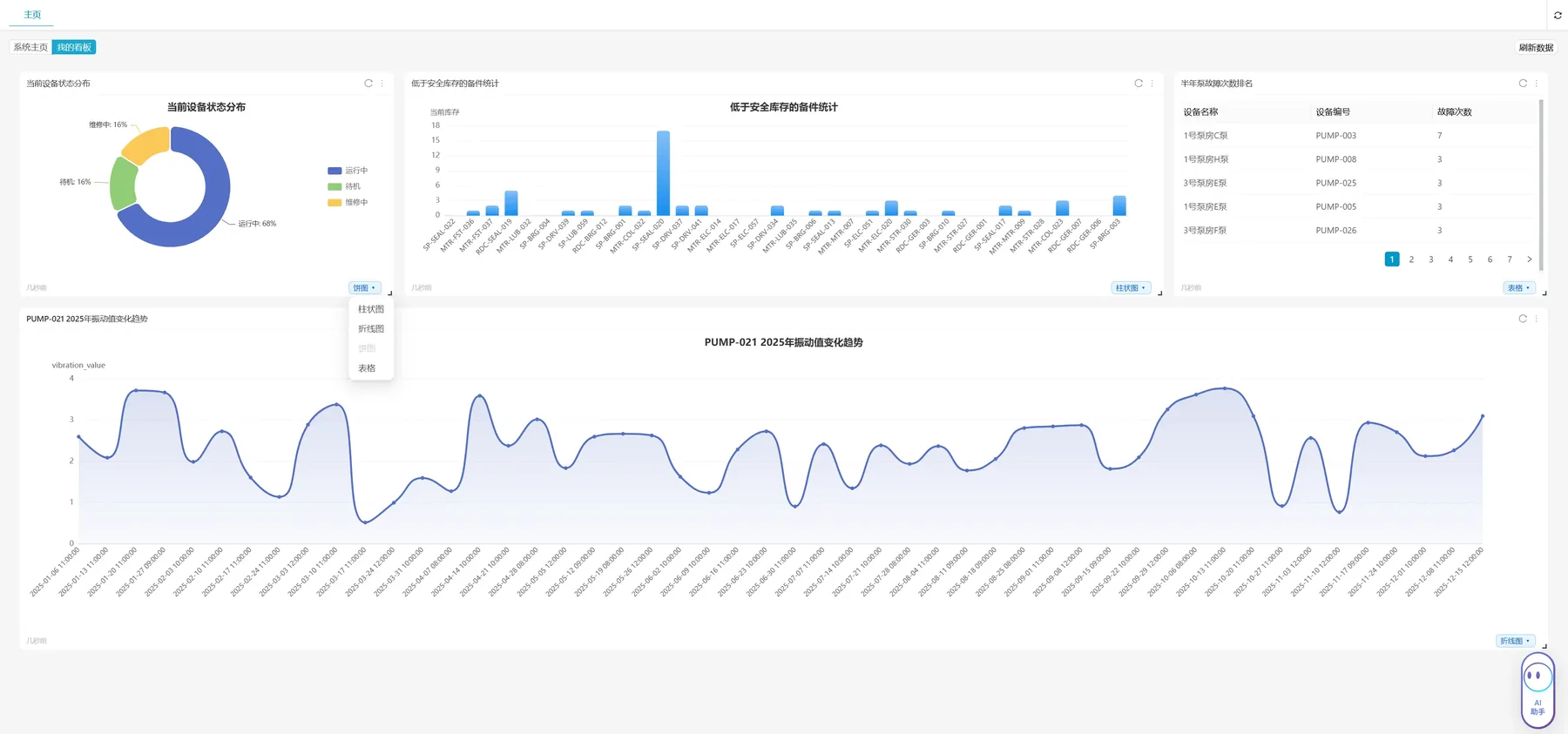Open more options for 当前设备状态分布 panel
Screen dimensions: 1568x734
pos(382,84)
